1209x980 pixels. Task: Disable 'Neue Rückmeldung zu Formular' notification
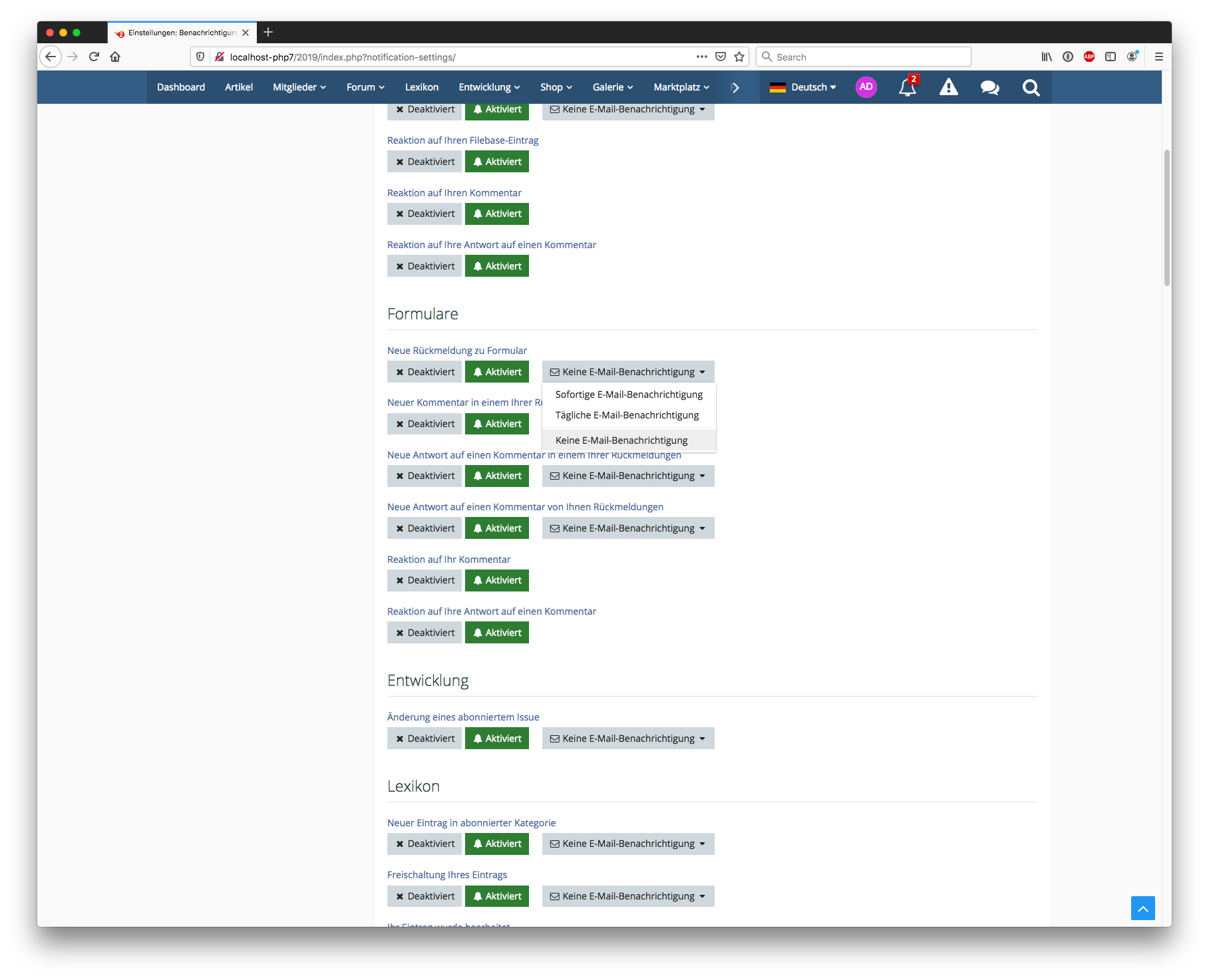(425, 372)
